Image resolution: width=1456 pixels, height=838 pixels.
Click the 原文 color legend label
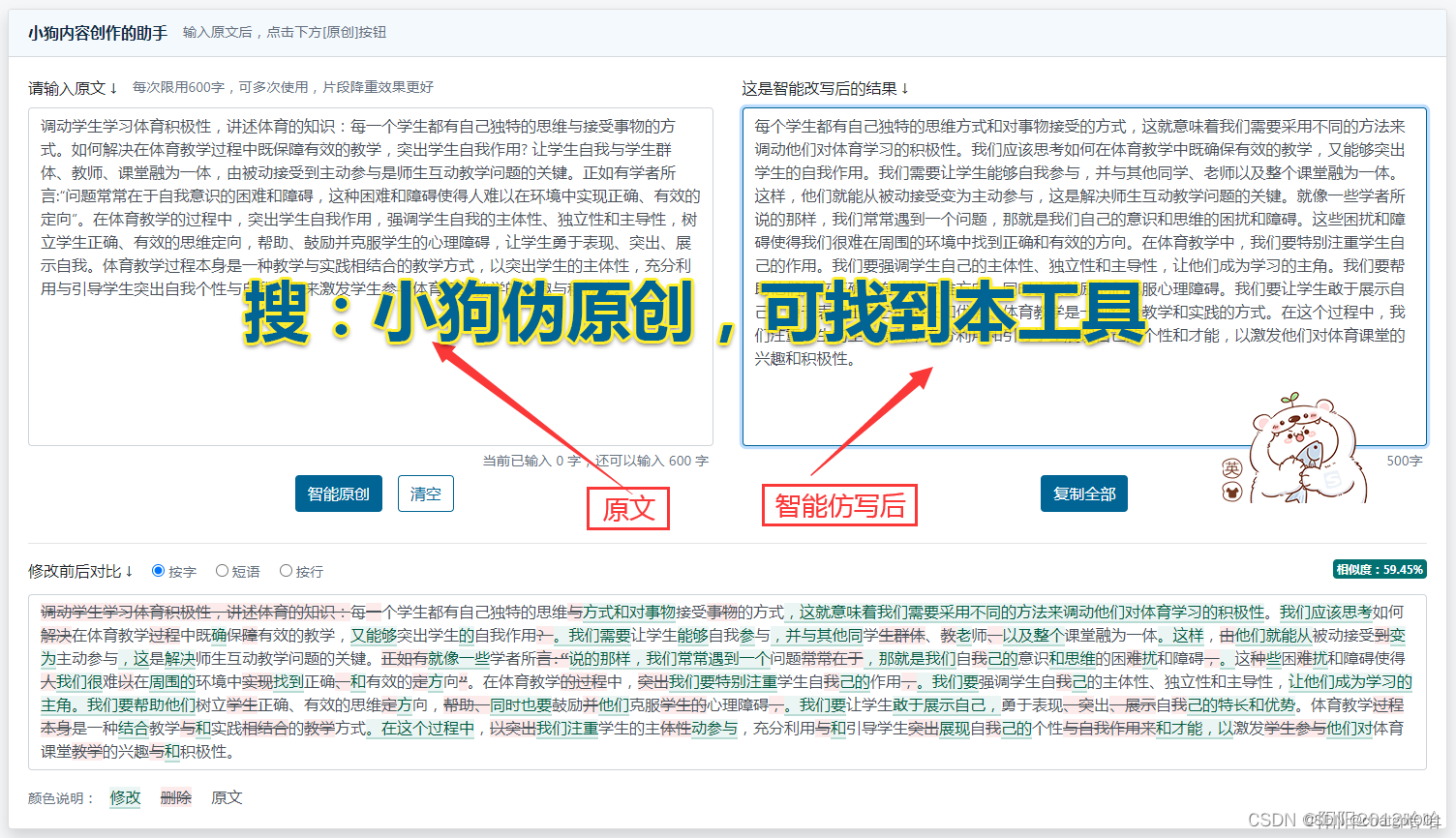click(x=227, y=797)
